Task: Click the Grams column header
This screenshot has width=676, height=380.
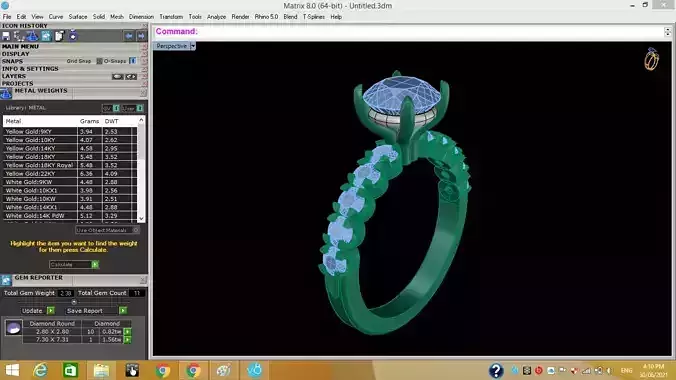Action: (89, 121)
